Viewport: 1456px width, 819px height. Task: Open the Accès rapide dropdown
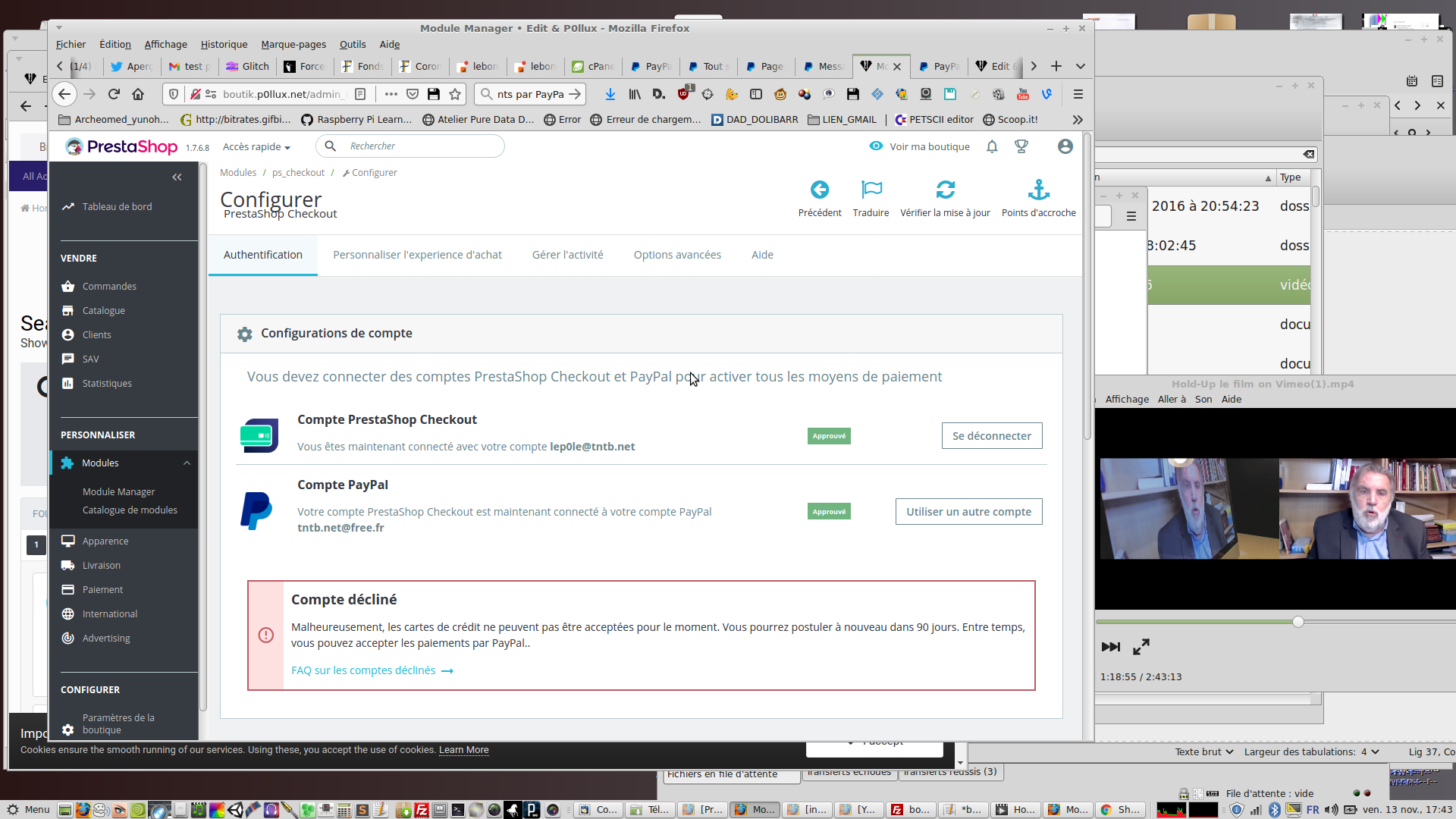[256, 147]
